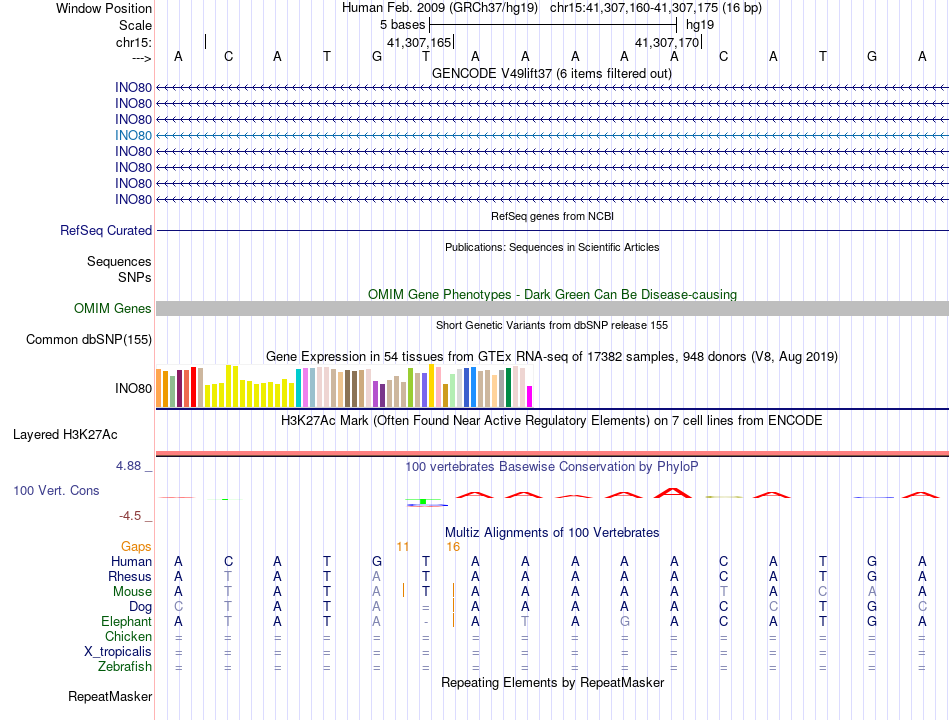Click the magenta last bar in GTEx chart
This screenshot has height=720, width=950.
coord(530,396)
